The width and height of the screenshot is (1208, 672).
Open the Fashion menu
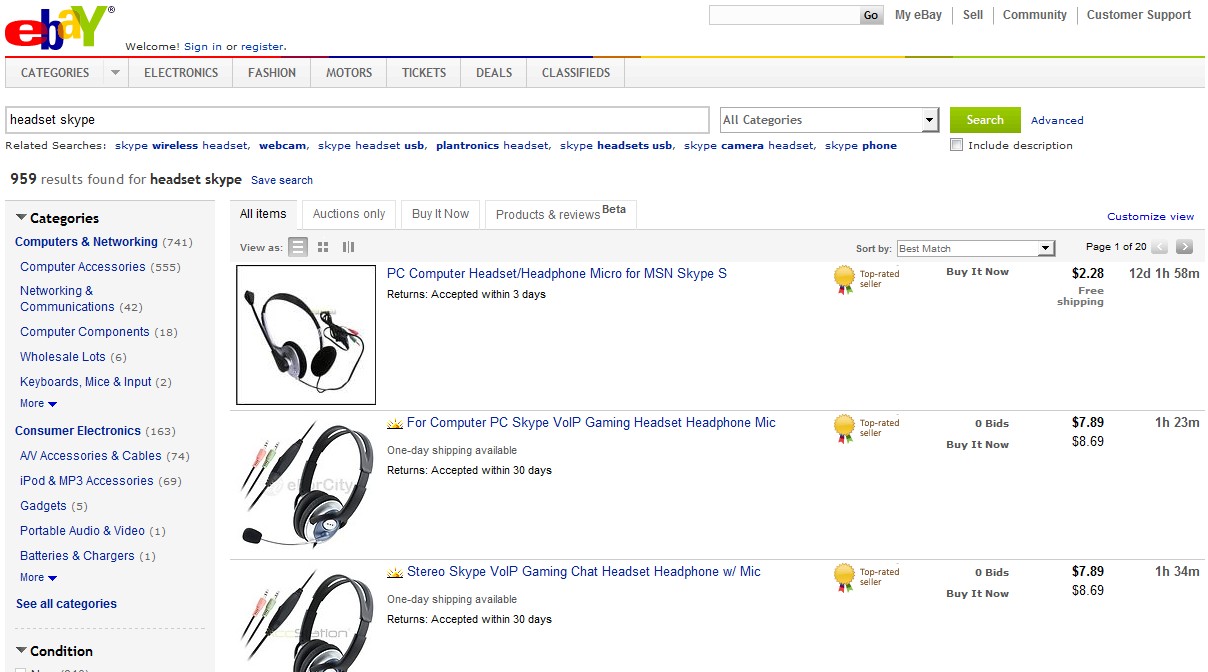(272, 73)
